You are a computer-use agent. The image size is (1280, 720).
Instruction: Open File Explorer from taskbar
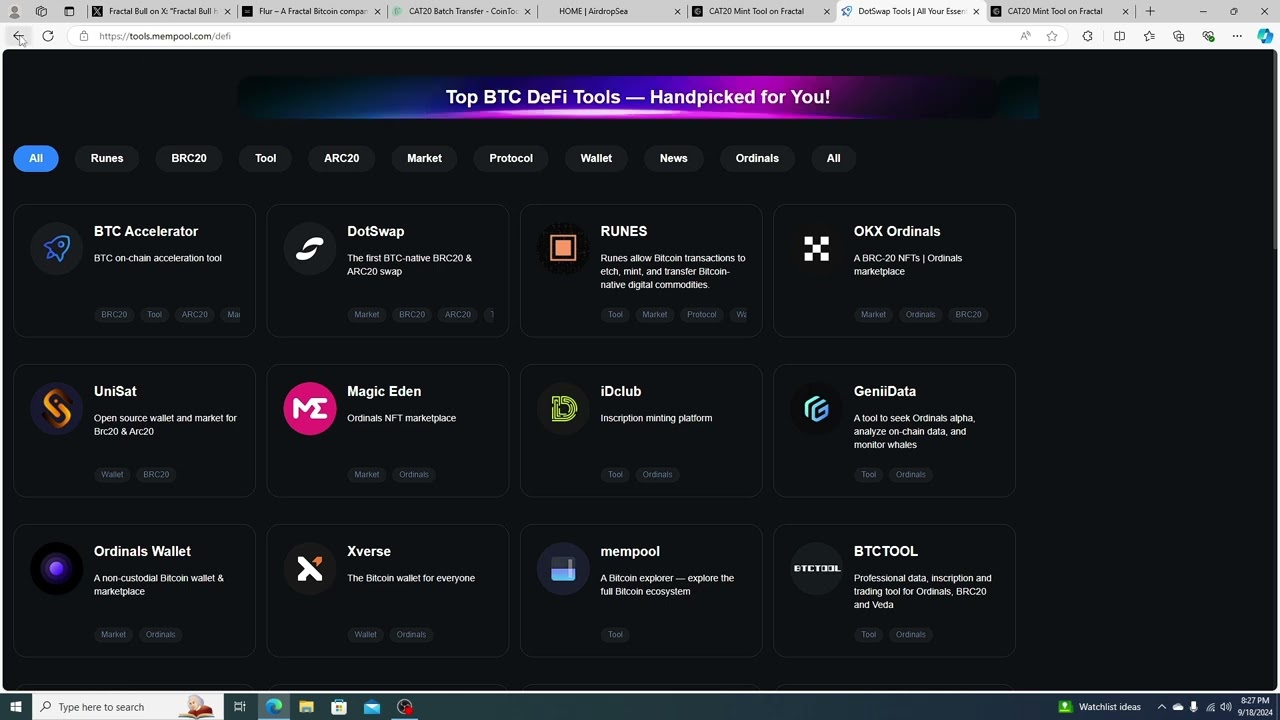[x=306, y=707]
